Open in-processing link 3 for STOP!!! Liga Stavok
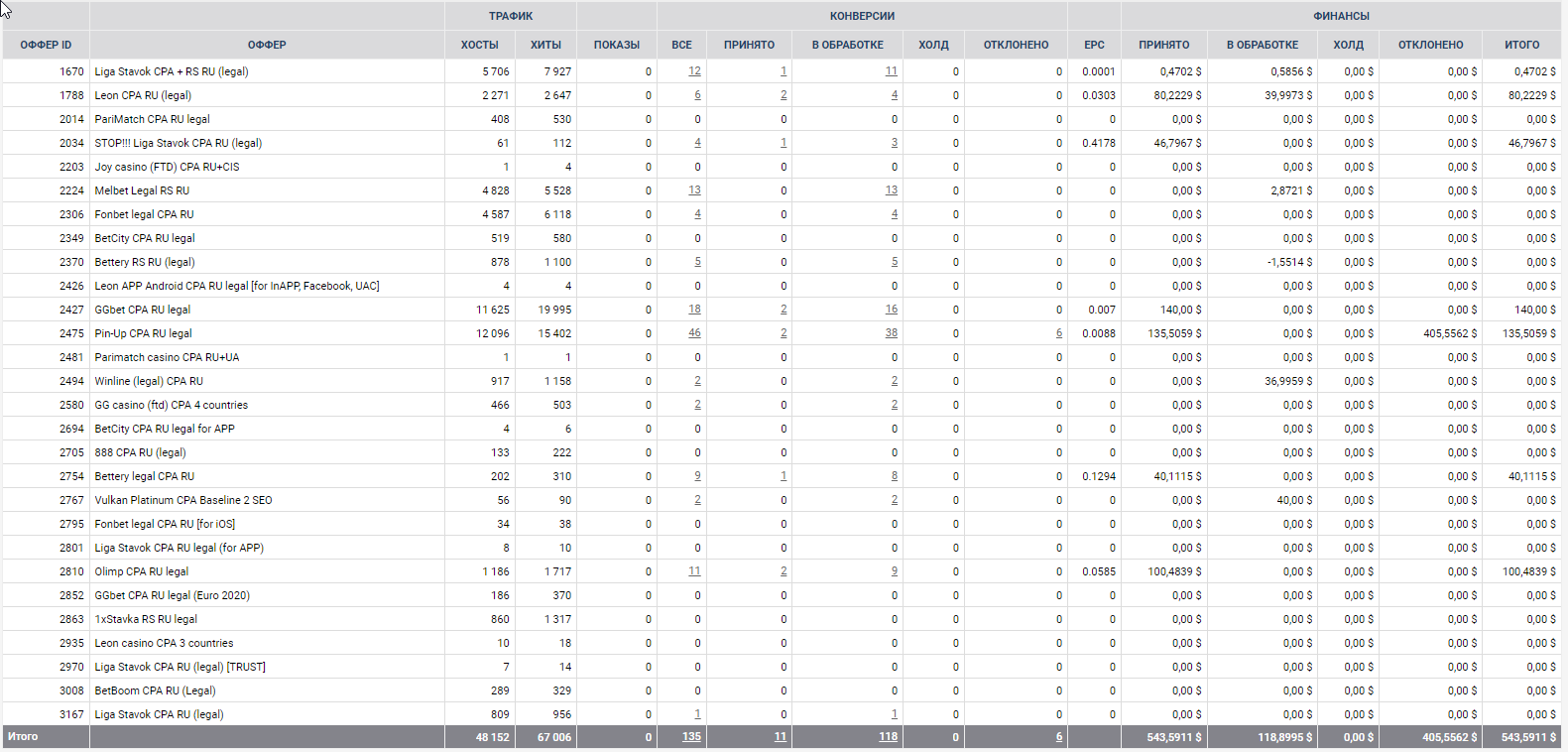Screen dimensions: 1568x752 click(x=895, y=143)
